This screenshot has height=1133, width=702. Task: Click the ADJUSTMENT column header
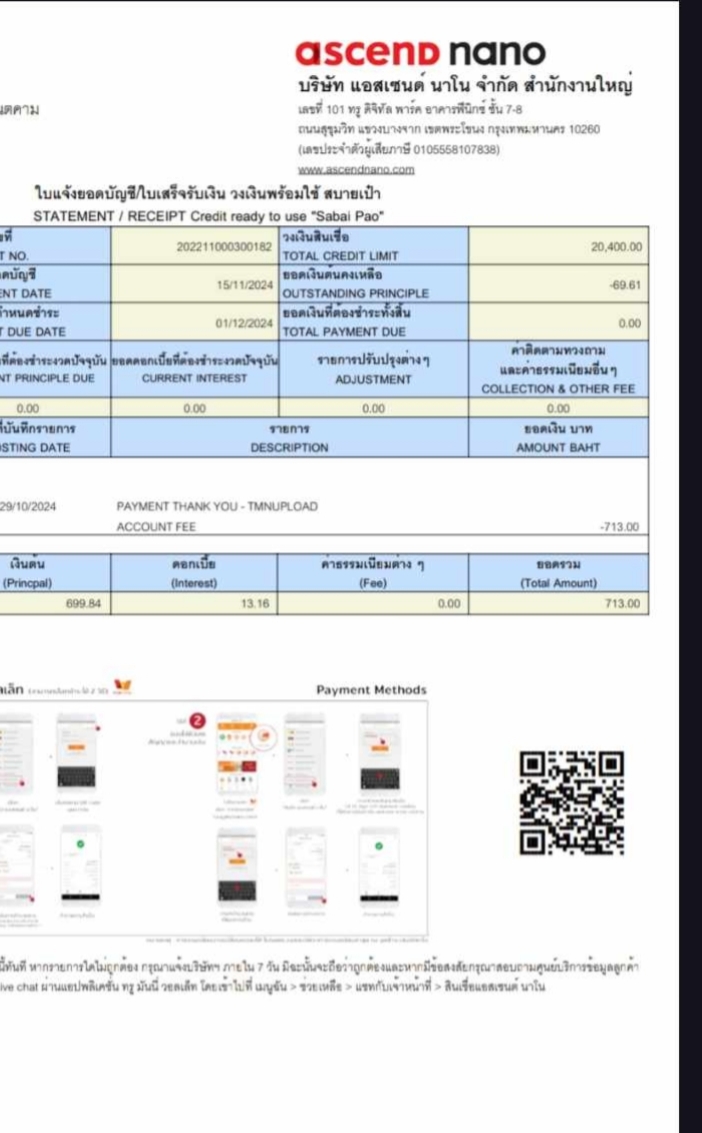[x=373, y=379]
